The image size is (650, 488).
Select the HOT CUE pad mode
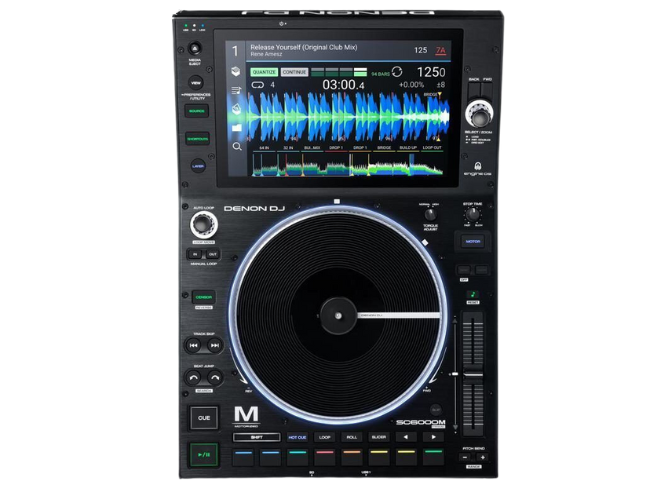point(297,437)
